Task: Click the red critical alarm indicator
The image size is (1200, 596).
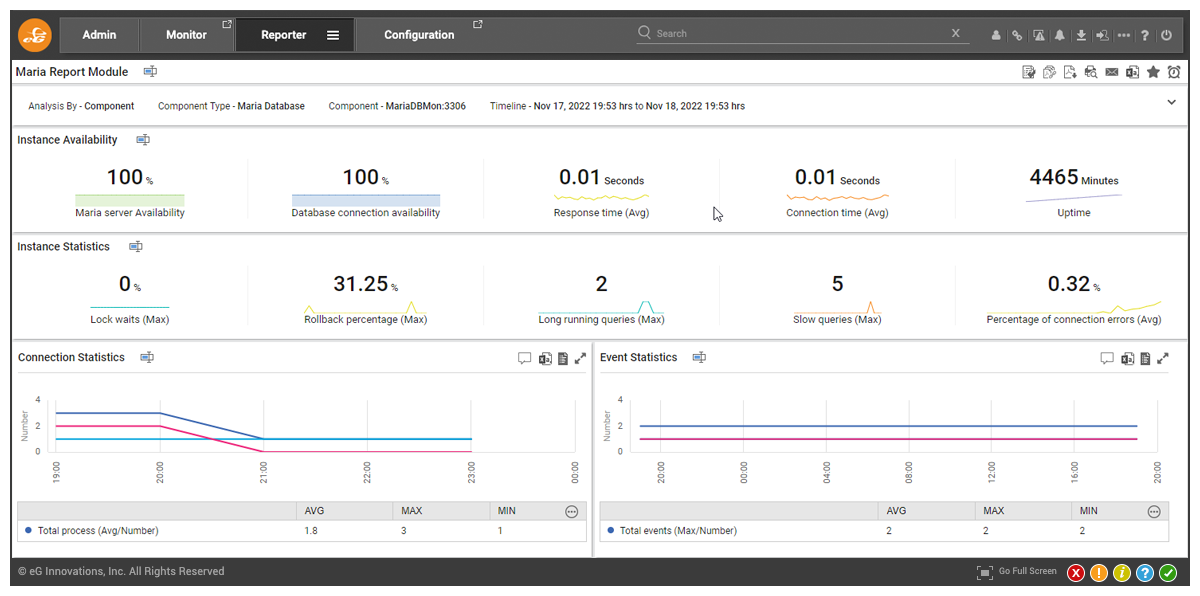Action: [1076, 573]
